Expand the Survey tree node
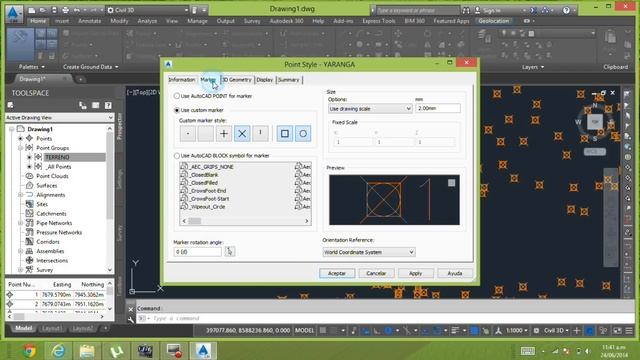 tap(20, 270)
